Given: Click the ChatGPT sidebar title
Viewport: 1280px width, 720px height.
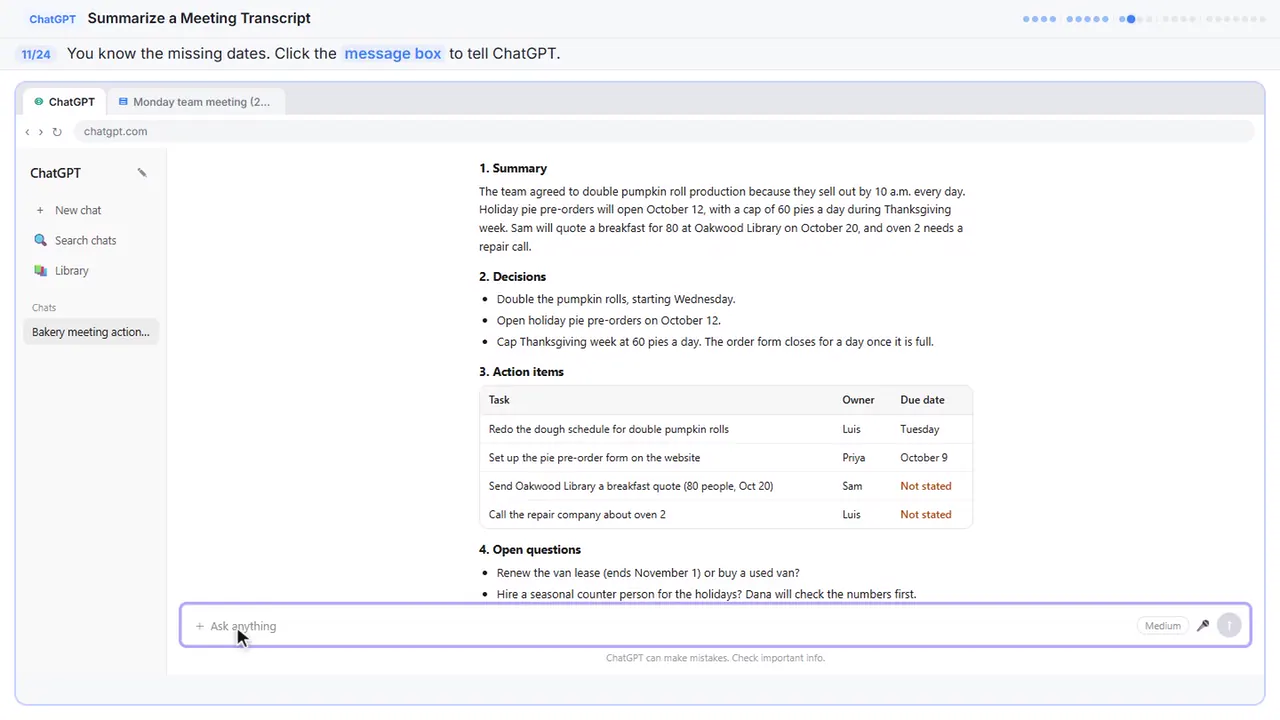Looking at the screenshot, I should tap(55, 173).
